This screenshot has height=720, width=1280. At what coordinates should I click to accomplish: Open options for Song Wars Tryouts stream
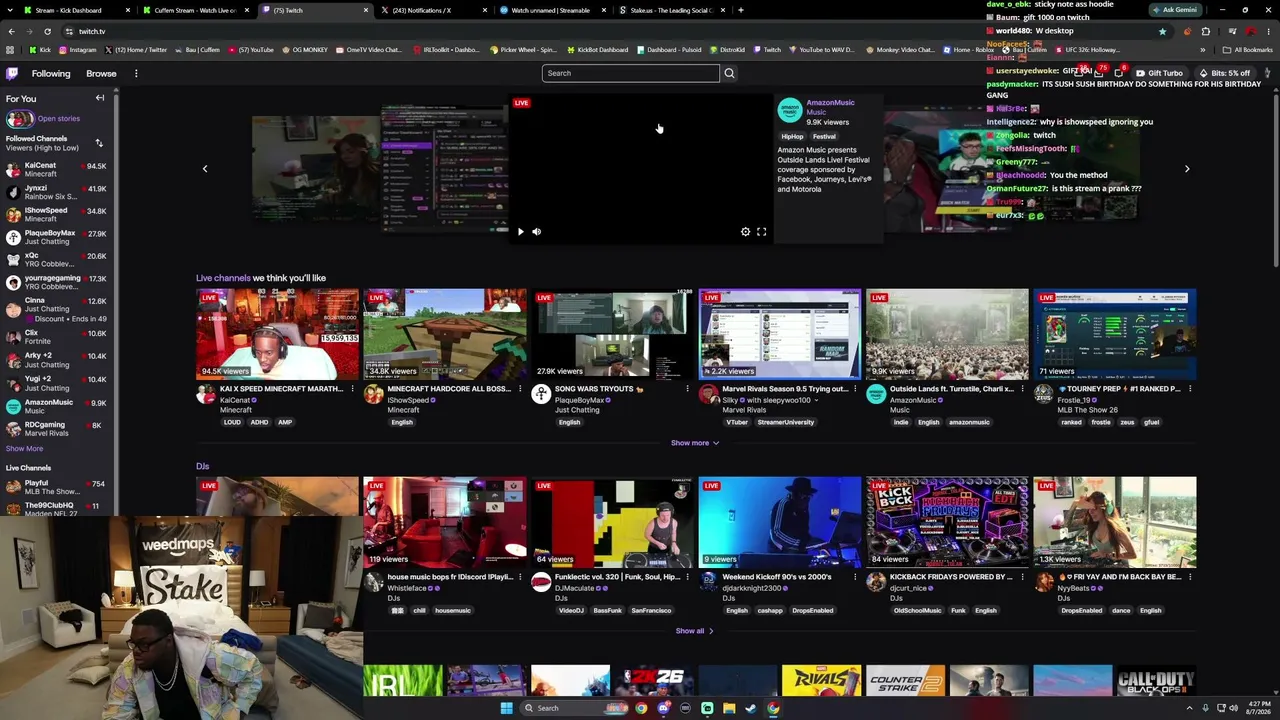tap(687, 389)
